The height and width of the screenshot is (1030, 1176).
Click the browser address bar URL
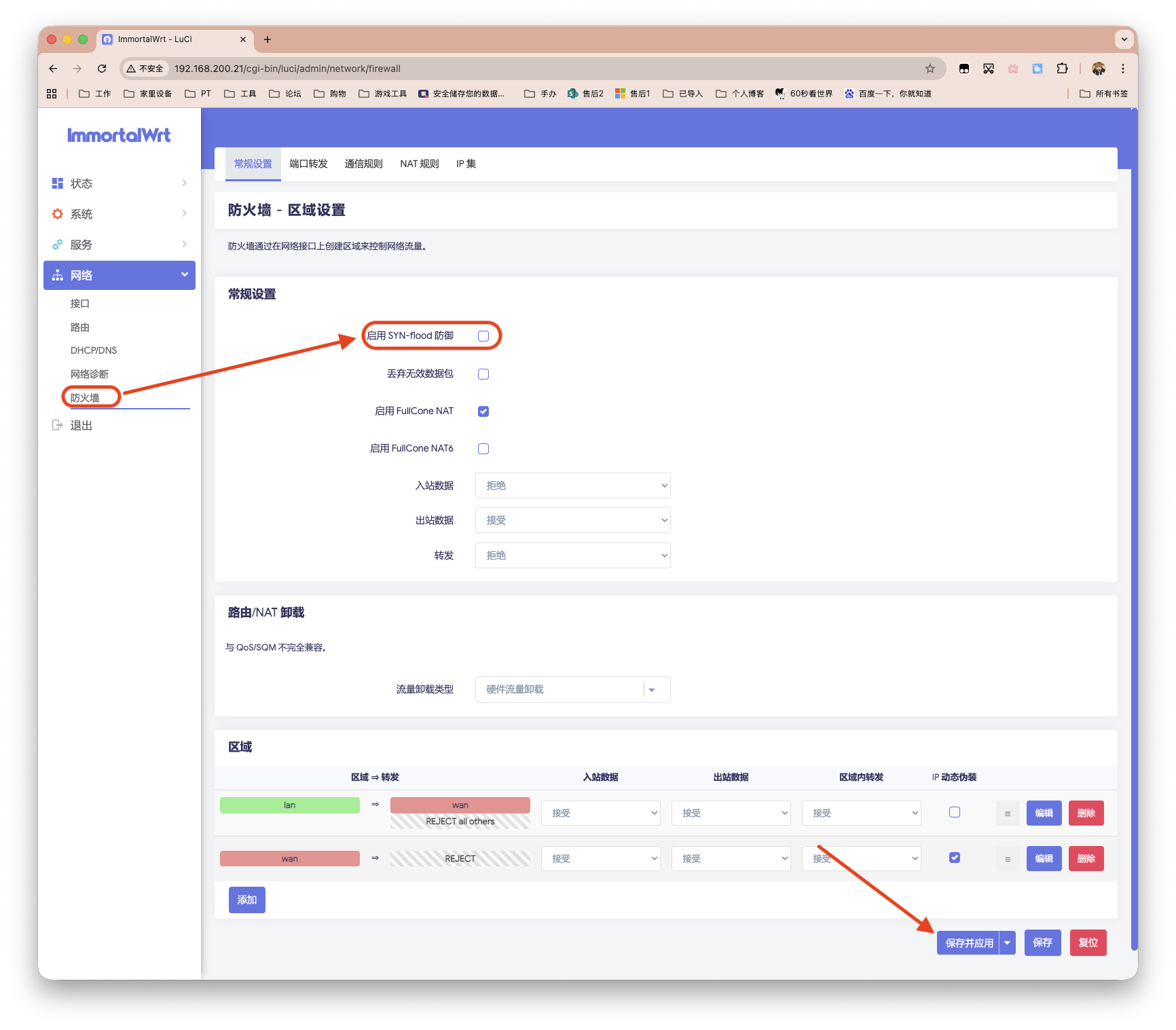(x=287, y=69)
